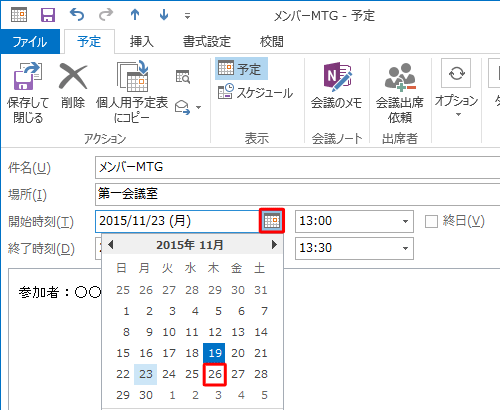Pick date 7 in November calendar
This screenshot has height=410, width=500.
click(x=264, y=311)
